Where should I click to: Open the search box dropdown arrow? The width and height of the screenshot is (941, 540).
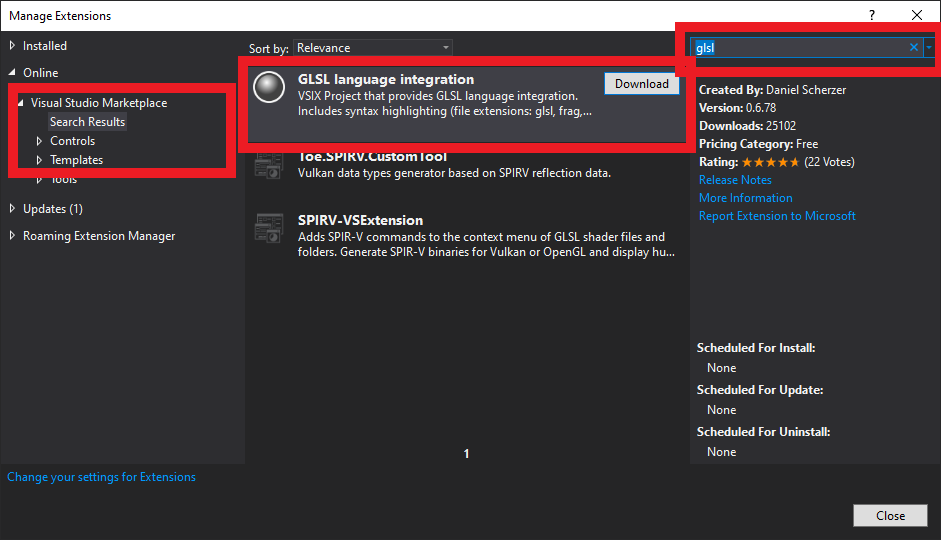pyautogui.click(x=929, y=47)
